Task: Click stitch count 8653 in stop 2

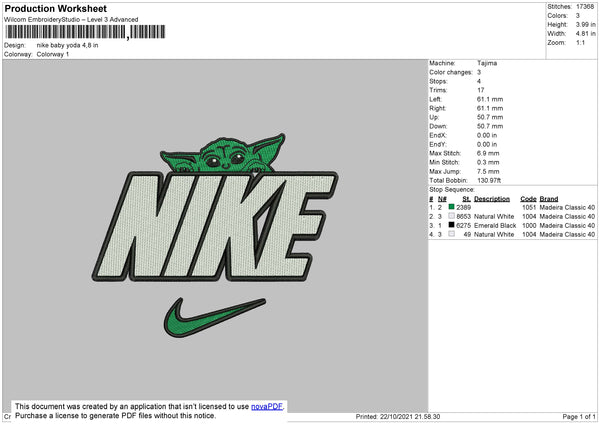Action: pyautogui.click(x=463, y=217)
